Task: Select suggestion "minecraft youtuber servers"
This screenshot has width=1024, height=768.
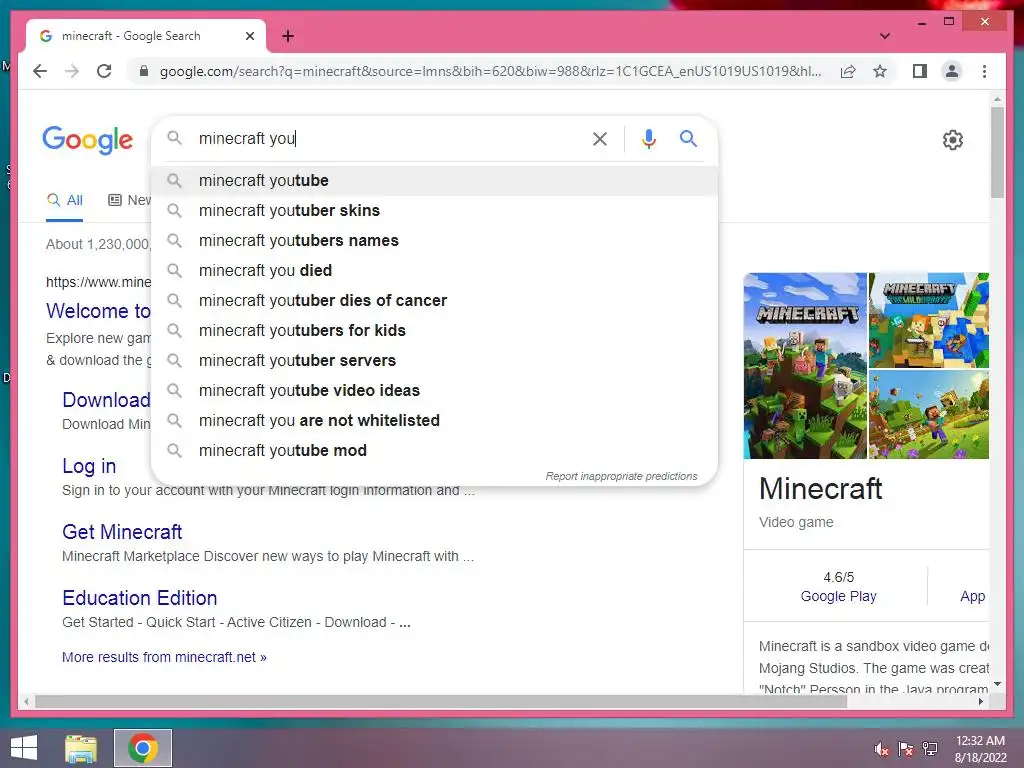Action: pyautogui.click(x=434, y=360)
